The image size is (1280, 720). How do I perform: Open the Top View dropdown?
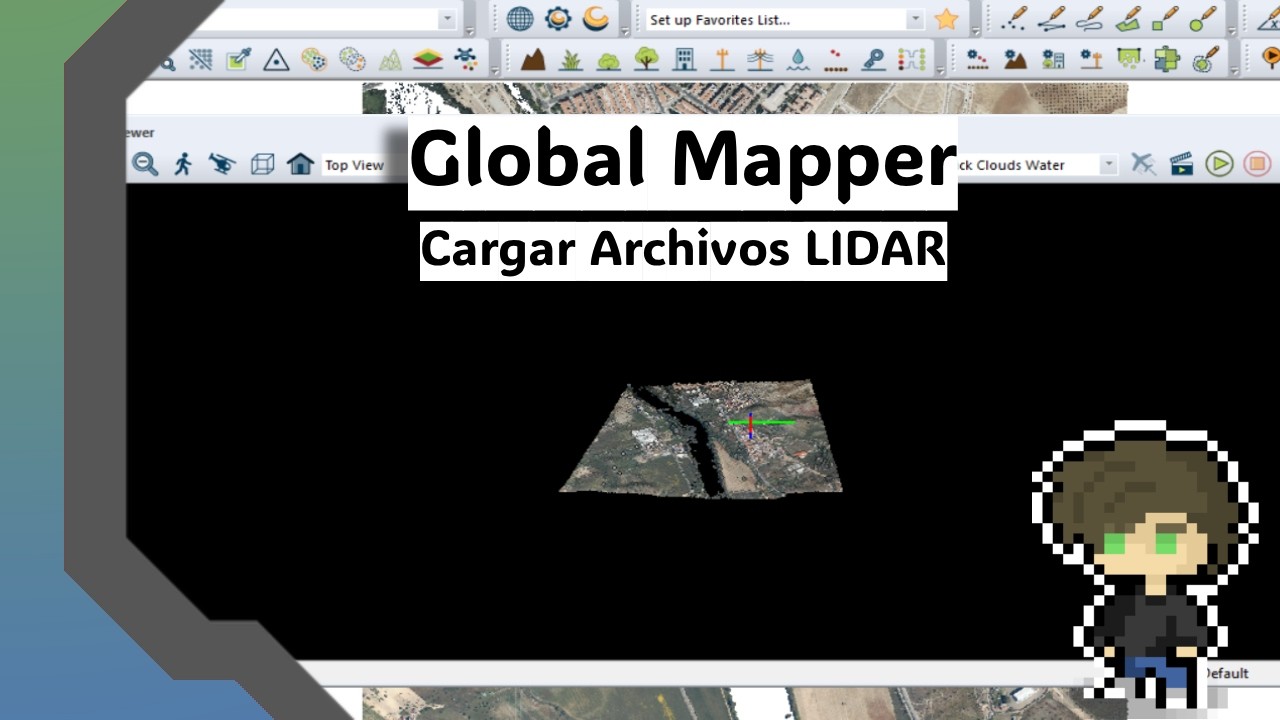coord(365,165)
